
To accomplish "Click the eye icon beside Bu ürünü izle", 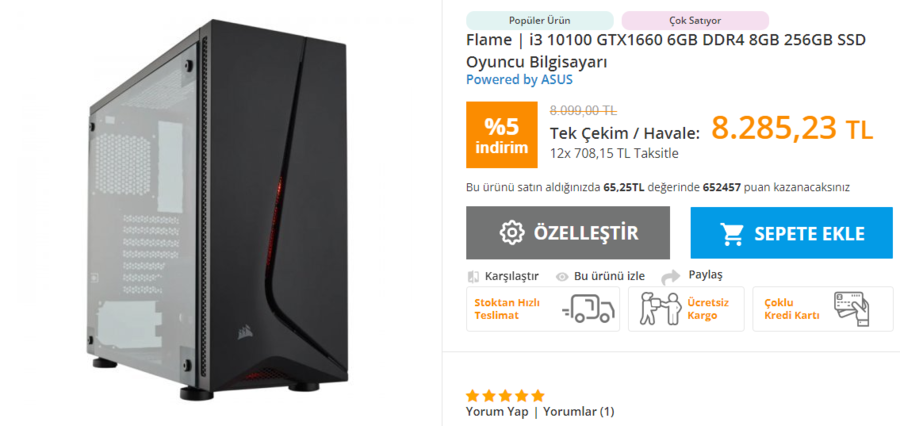I will [562, 277].
